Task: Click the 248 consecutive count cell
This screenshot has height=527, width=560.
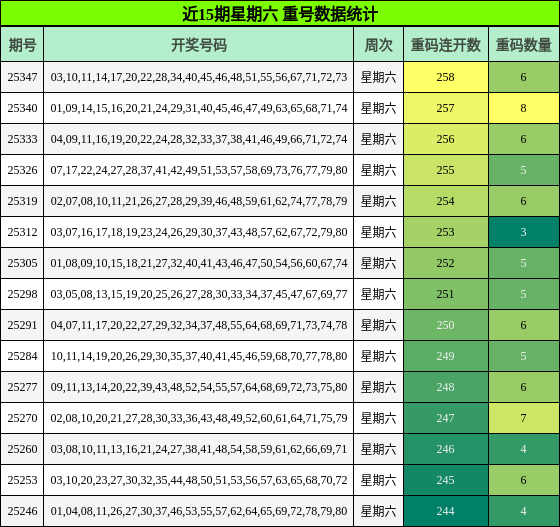Action: coord(446,387)
